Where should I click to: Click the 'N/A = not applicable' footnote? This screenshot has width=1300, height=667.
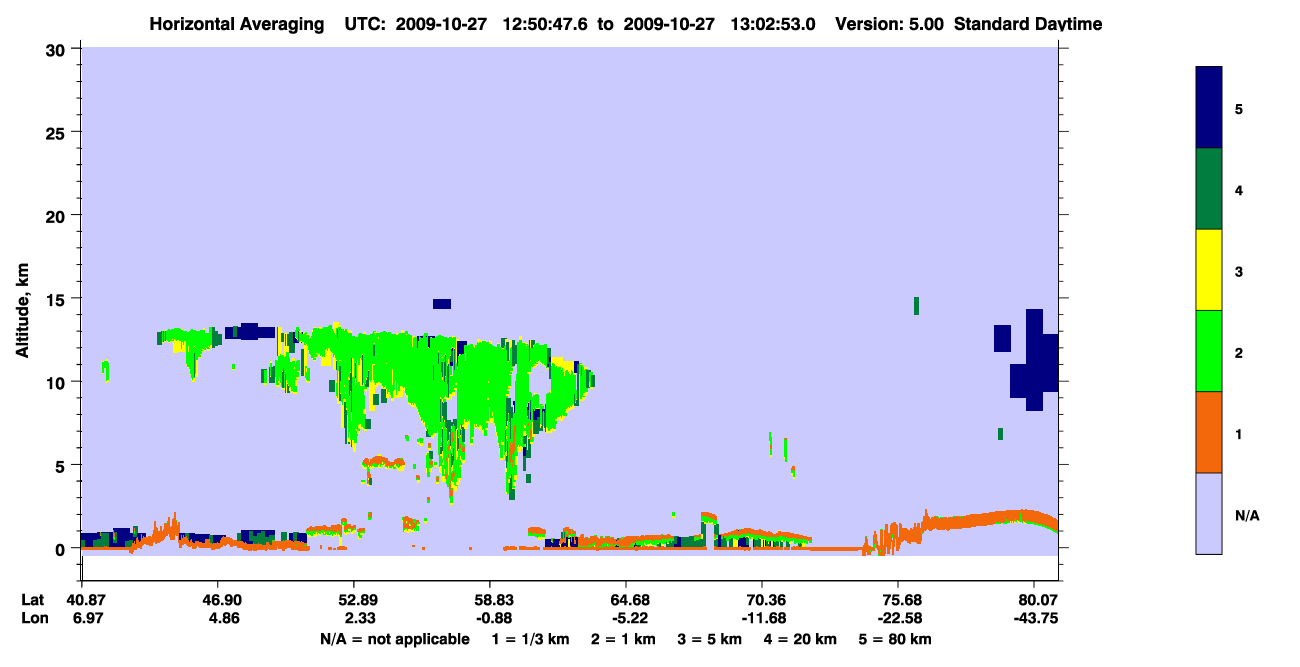394,639
